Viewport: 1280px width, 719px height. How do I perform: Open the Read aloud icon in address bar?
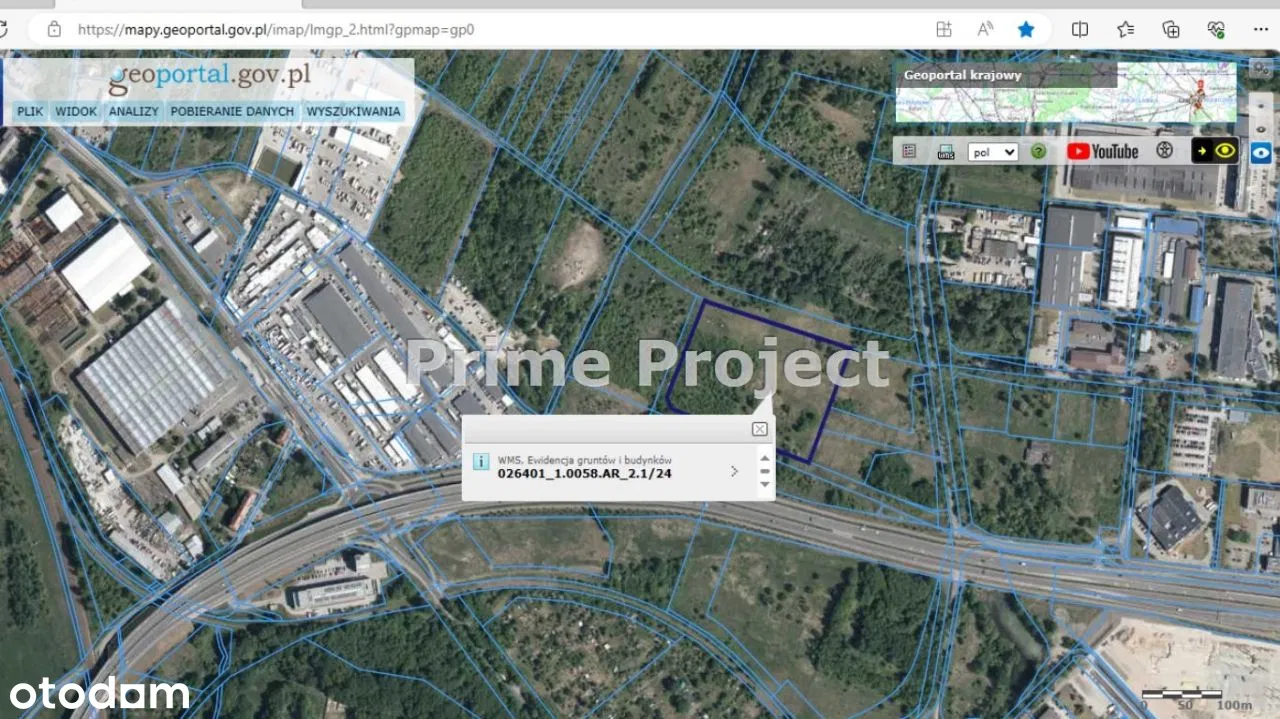point(985,29)
